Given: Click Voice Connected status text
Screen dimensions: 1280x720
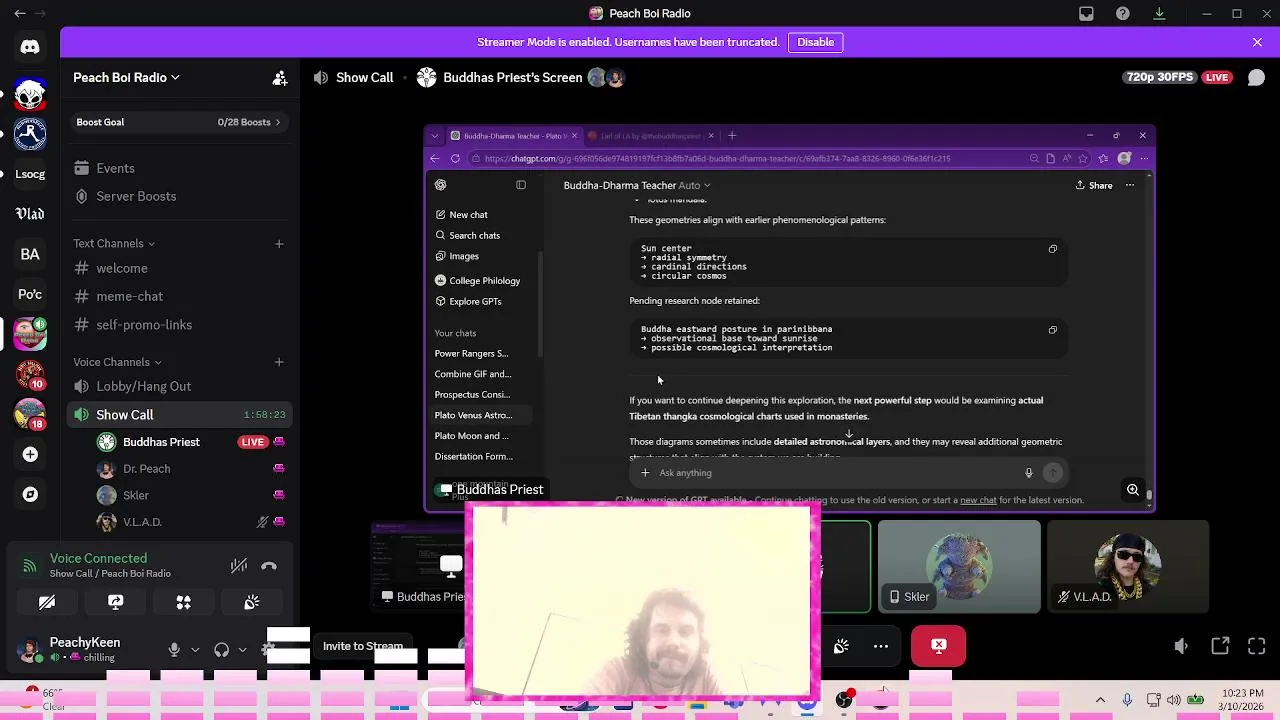Looking at the screenshot, I should click(x=98, y=558).
